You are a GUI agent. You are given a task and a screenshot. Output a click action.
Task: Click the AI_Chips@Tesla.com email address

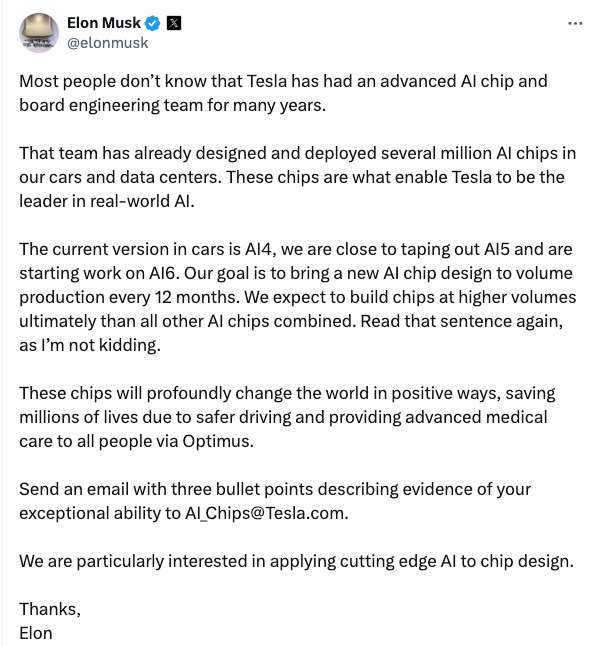268,513
